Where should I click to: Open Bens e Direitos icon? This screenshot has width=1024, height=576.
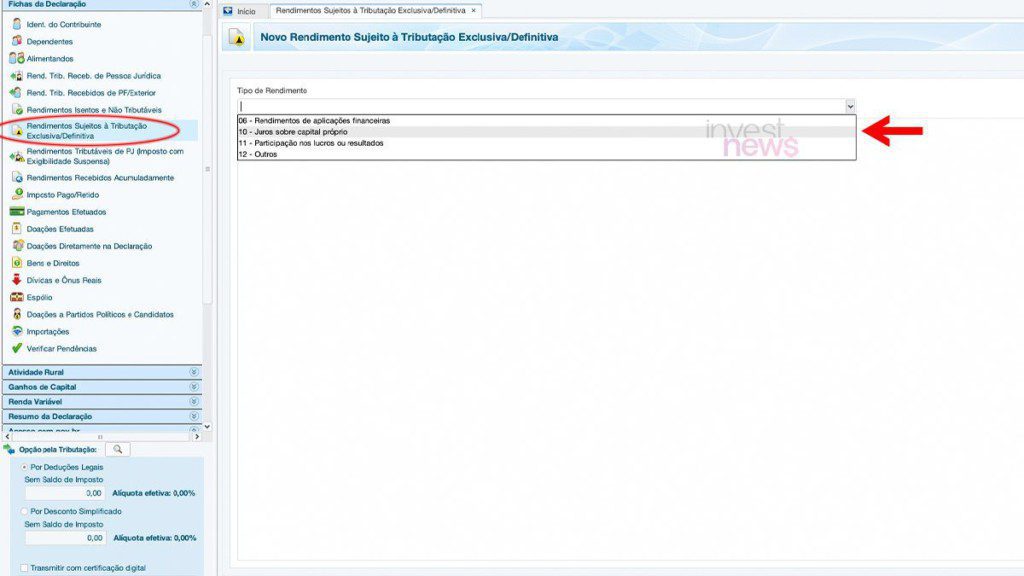[17, 263]
